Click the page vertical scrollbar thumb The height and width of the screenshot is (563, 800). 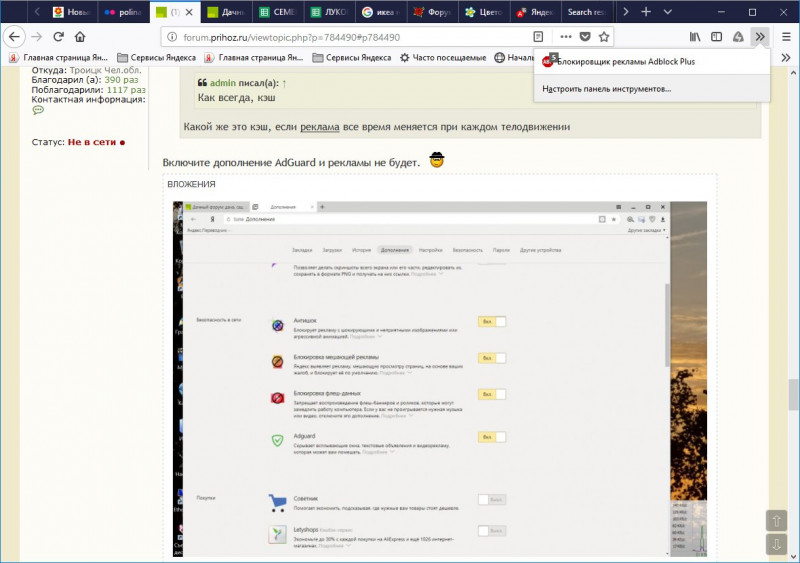793,394
